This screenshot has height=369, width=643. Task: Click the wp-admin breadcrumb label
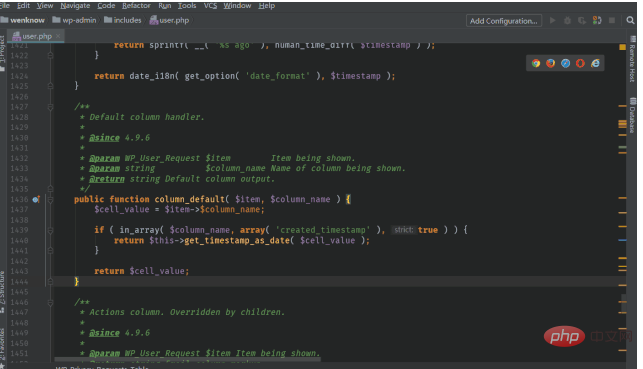pos(79,20)
